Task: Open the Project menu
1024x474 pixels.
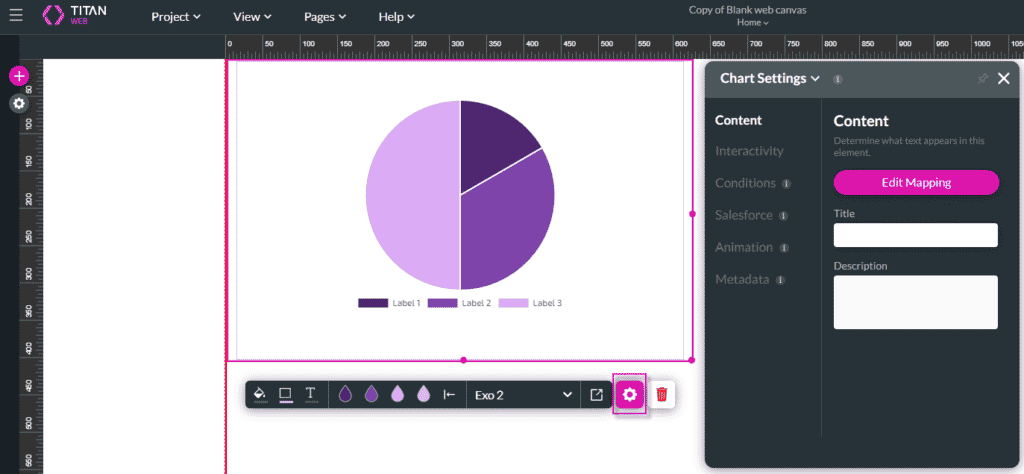Action: tap(176, 17)
